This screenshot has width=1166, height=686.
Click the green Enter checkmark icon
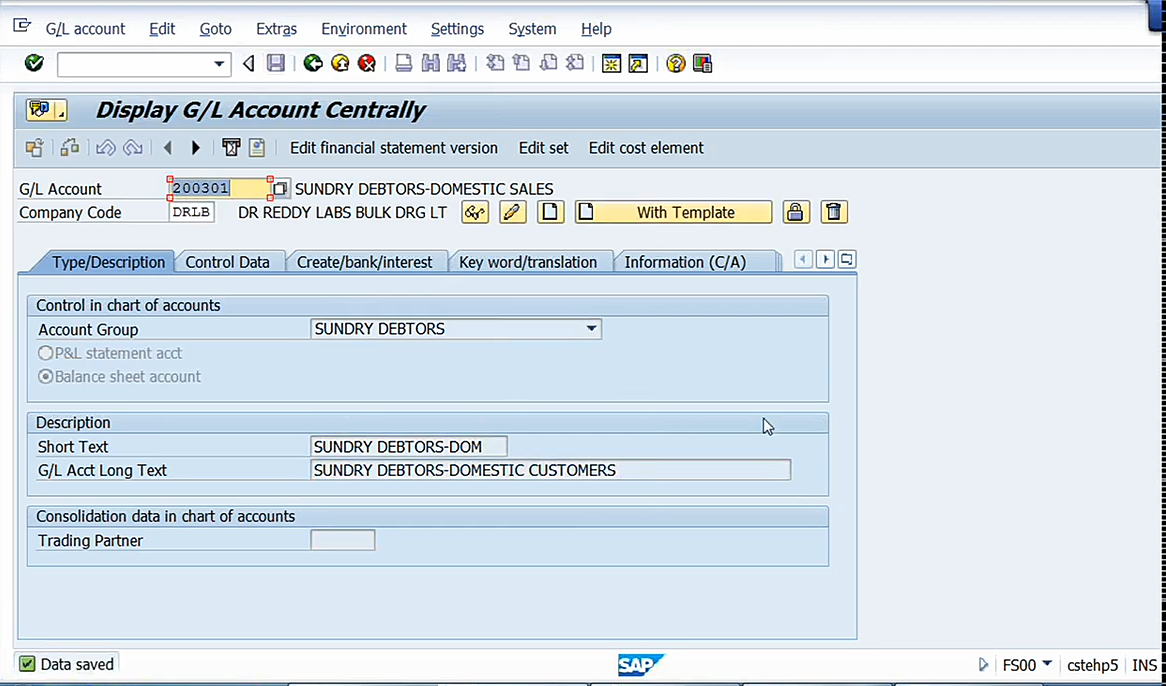(34, 63)
